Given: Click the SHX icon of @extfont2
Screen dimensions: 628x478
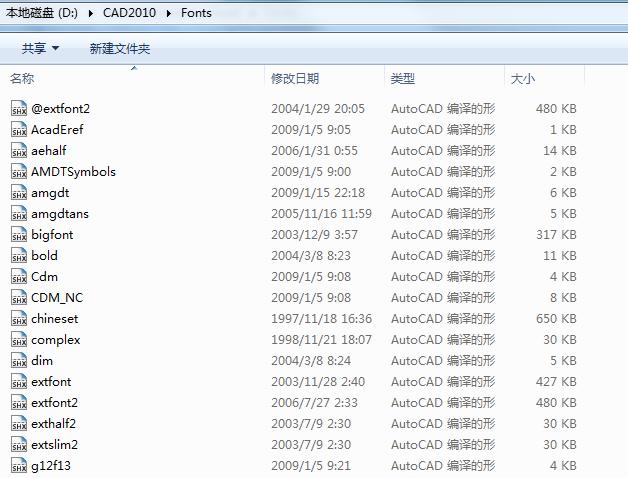Looking at the screenshot, I should pyautogui.click(x=19, y=109).
